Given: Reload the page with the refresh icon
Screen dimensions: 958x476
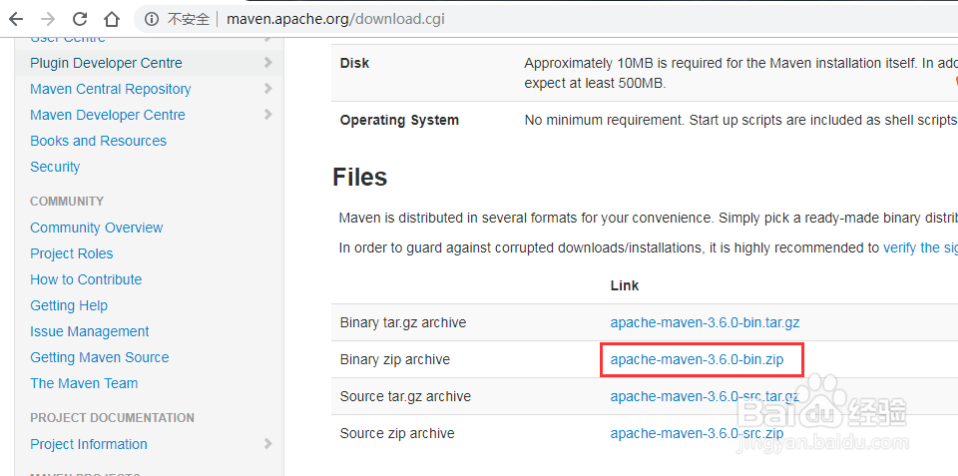Looking at the screenshot, I should (x=79, y=20).
